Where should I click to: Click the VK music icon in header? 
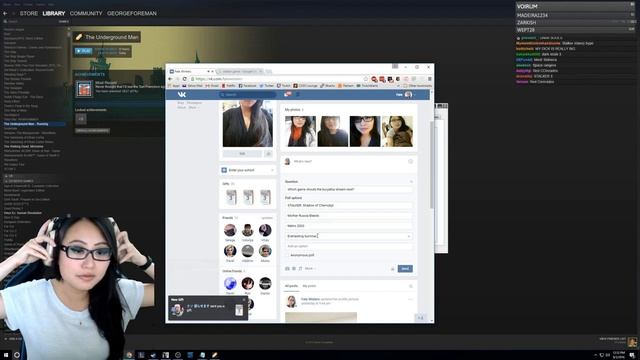(x=298, y=94)
